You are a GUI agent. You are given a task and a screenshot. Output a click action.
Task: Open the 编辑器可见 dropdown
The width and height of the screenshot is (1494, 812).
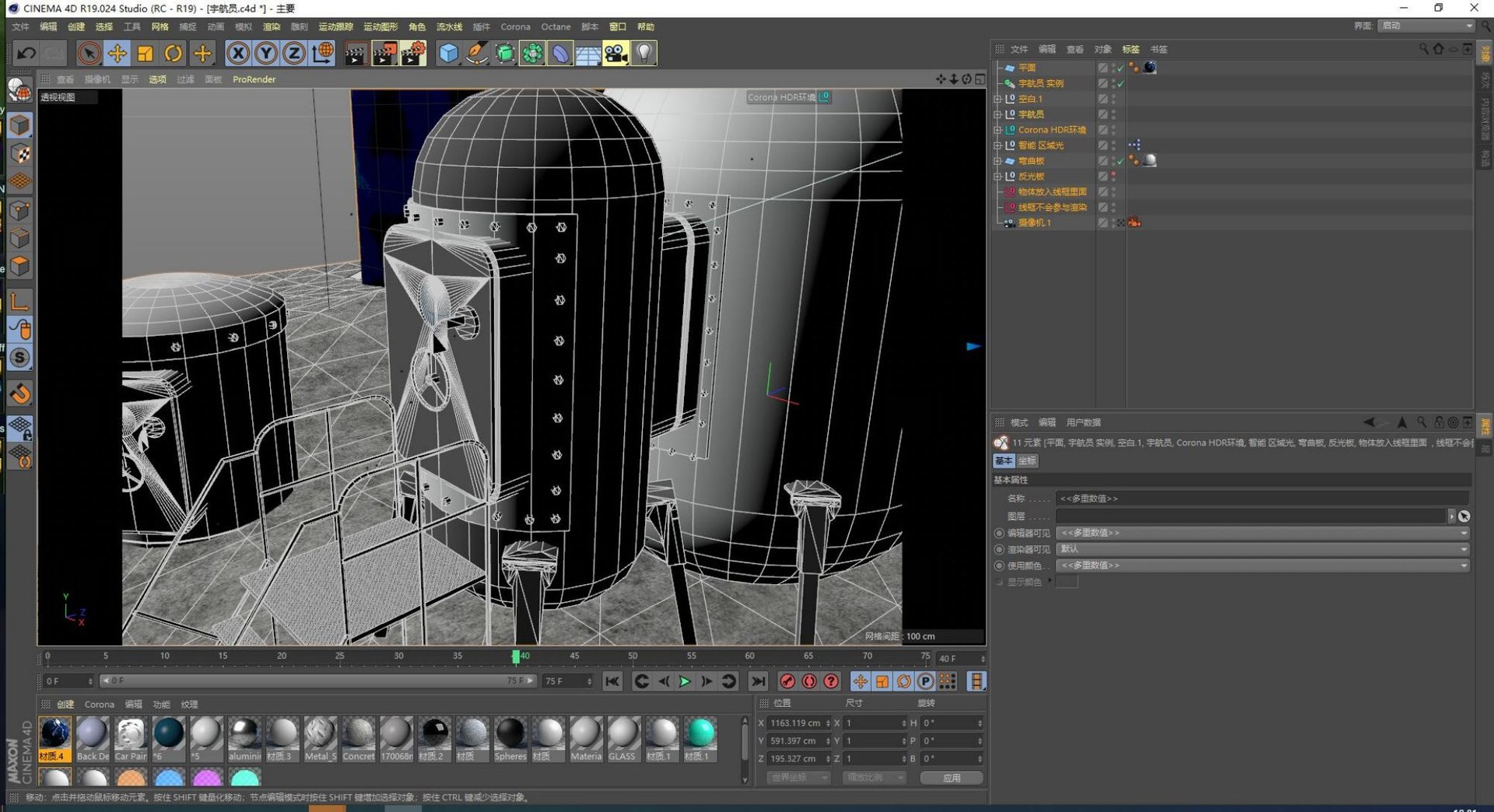tap(1262, 533)
